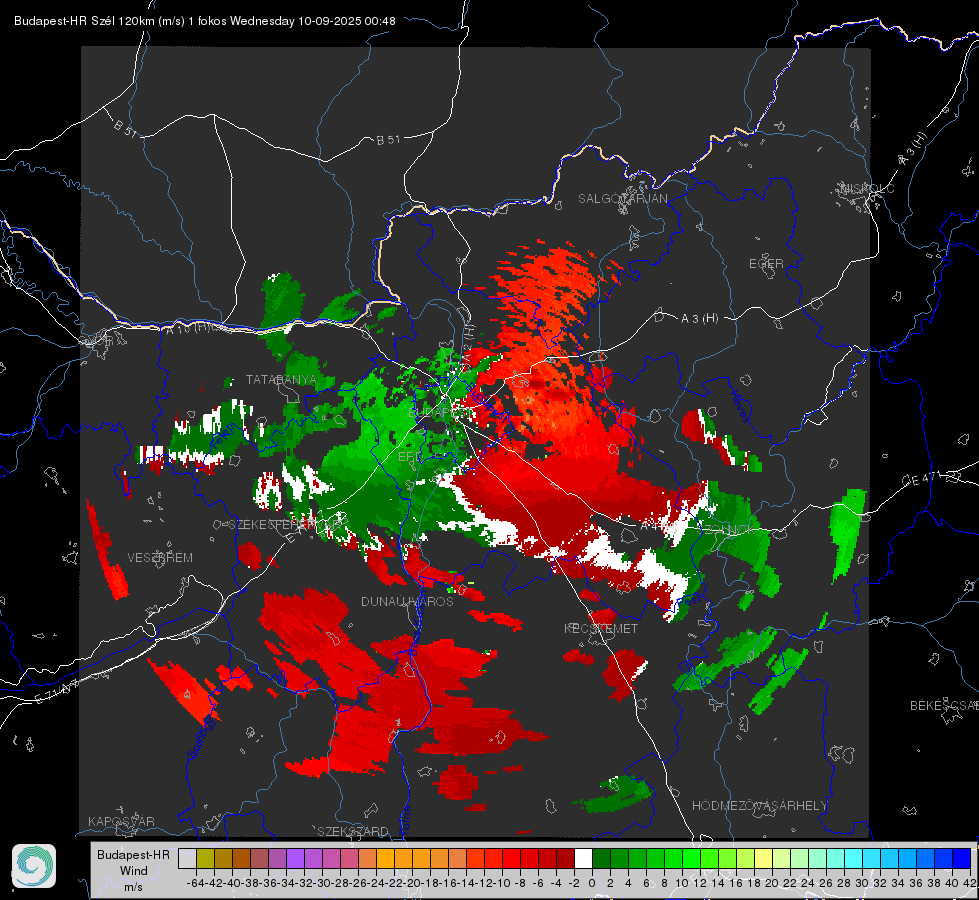This screenshot has width=979, height=900.
Task: Click the BÉKÉSCSABA city label
Action: pyautogui.click(x=944, y=705)
